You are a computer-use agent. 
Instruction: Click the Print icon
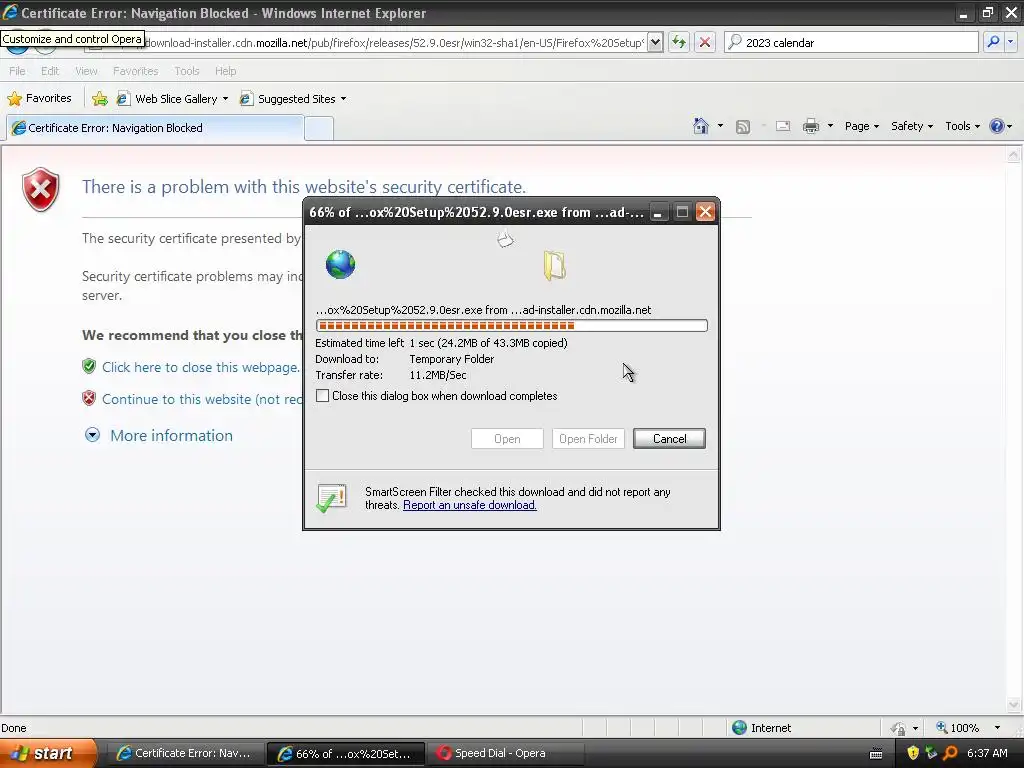pos(810,126)
